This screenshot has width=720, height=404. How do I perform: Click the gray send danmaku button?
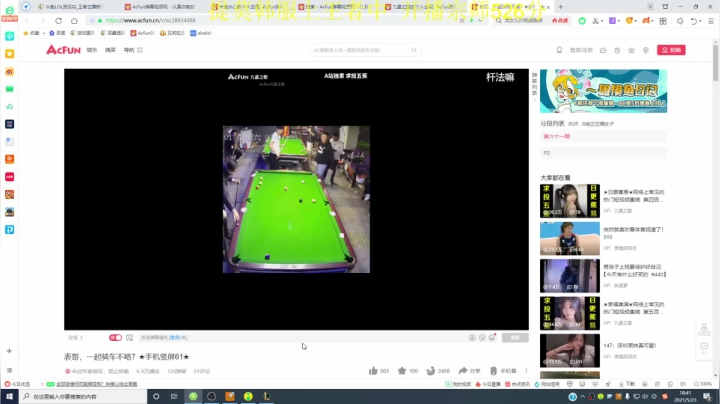pos(515,337)
